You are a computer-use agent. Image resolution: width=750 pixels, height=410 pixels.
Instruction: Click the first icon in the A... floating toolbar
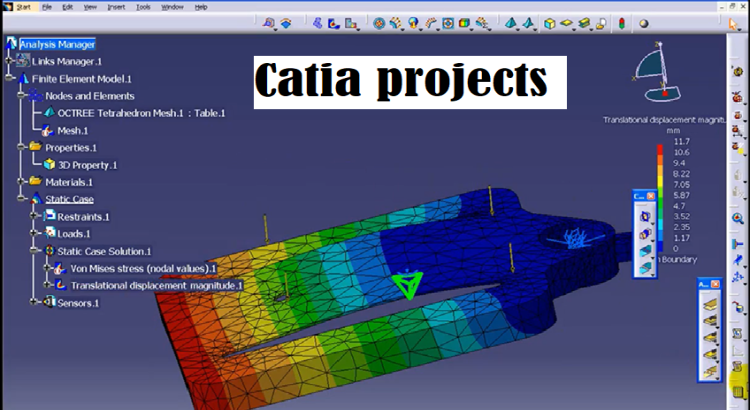pyautogui.click(x=709, y=303)
